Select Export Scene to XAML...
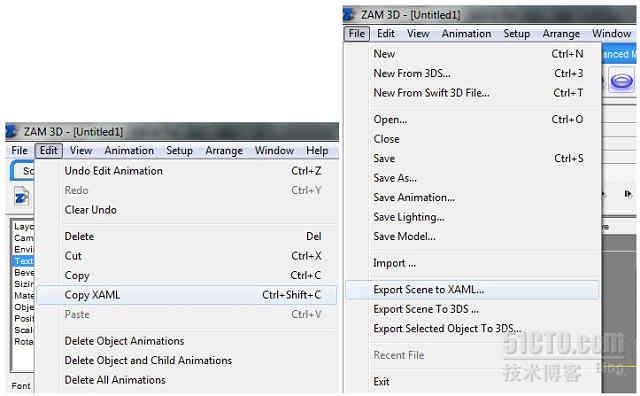The width and height of the screenshot is (640, 396). click(x=473, y=290)
